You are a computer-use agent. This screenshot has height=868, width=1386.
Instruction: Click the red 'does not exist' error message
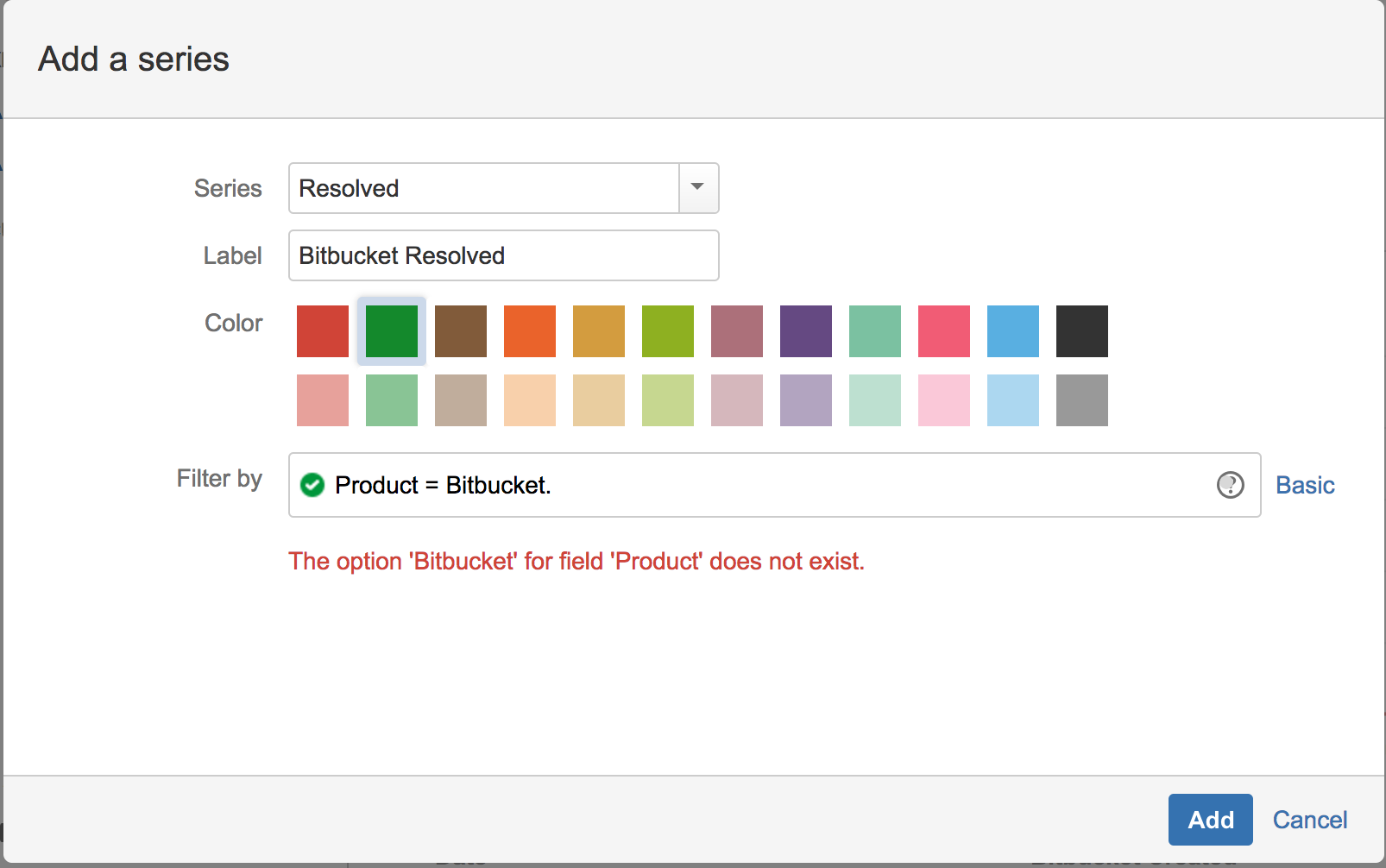[x=576, y=561]
